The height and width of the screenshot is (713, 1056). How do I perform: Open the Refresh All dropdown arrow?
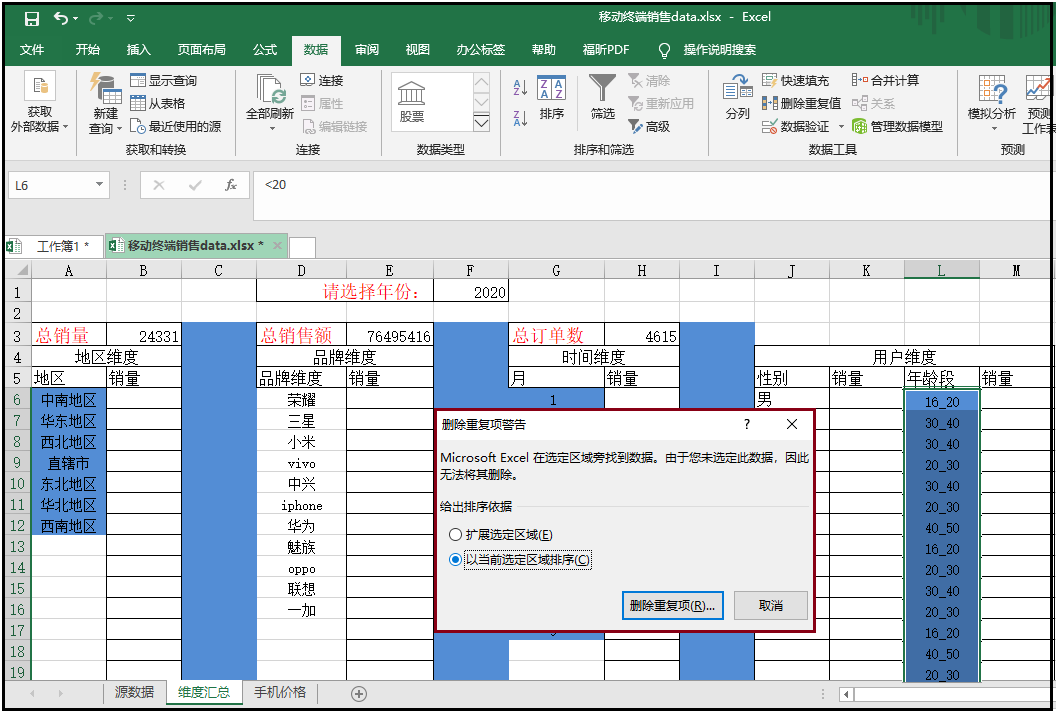point(270,127)
